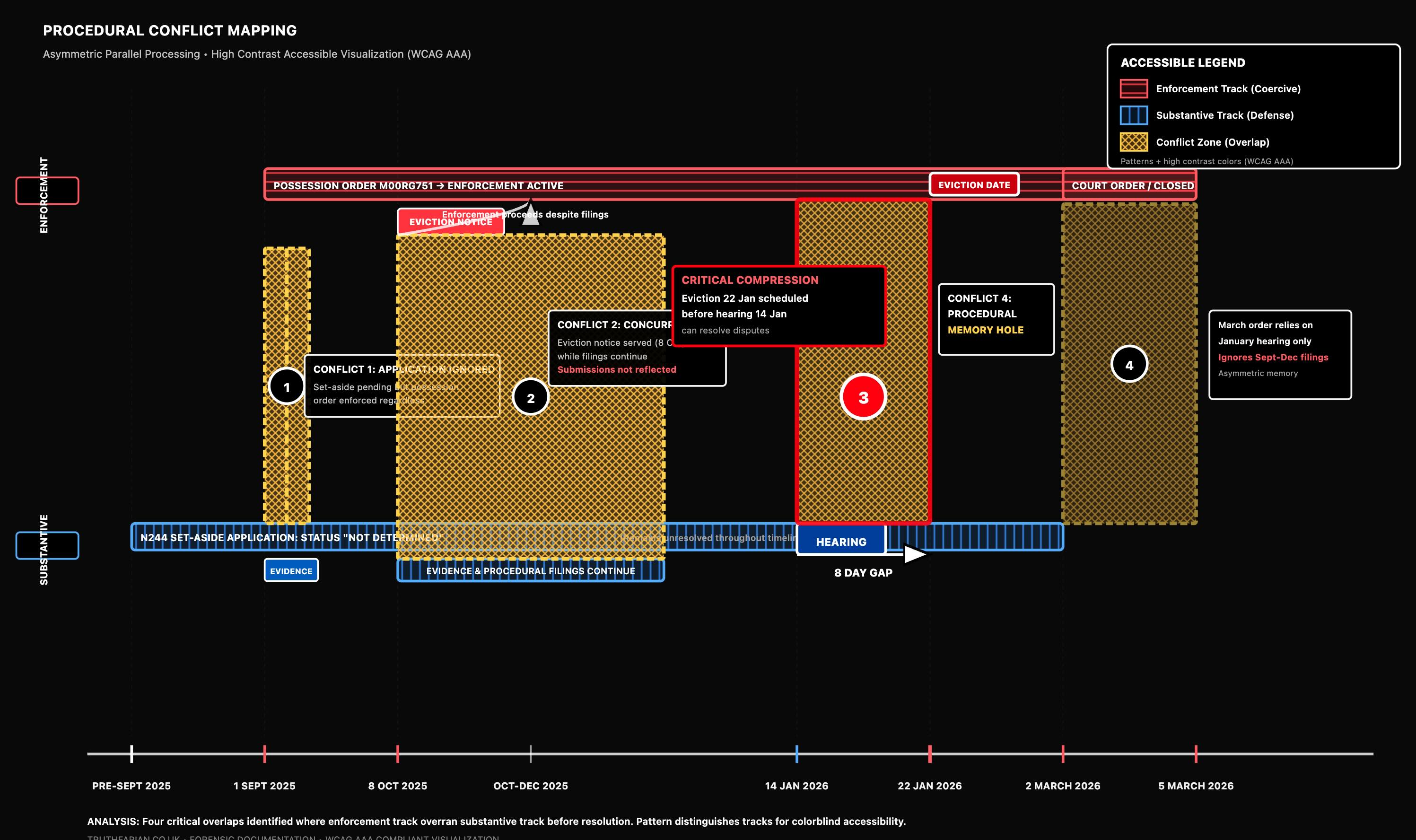1416x840 pixels.
Task: Click the Conflict Zone yellow legend swatch
Action: pos(1134,142)
